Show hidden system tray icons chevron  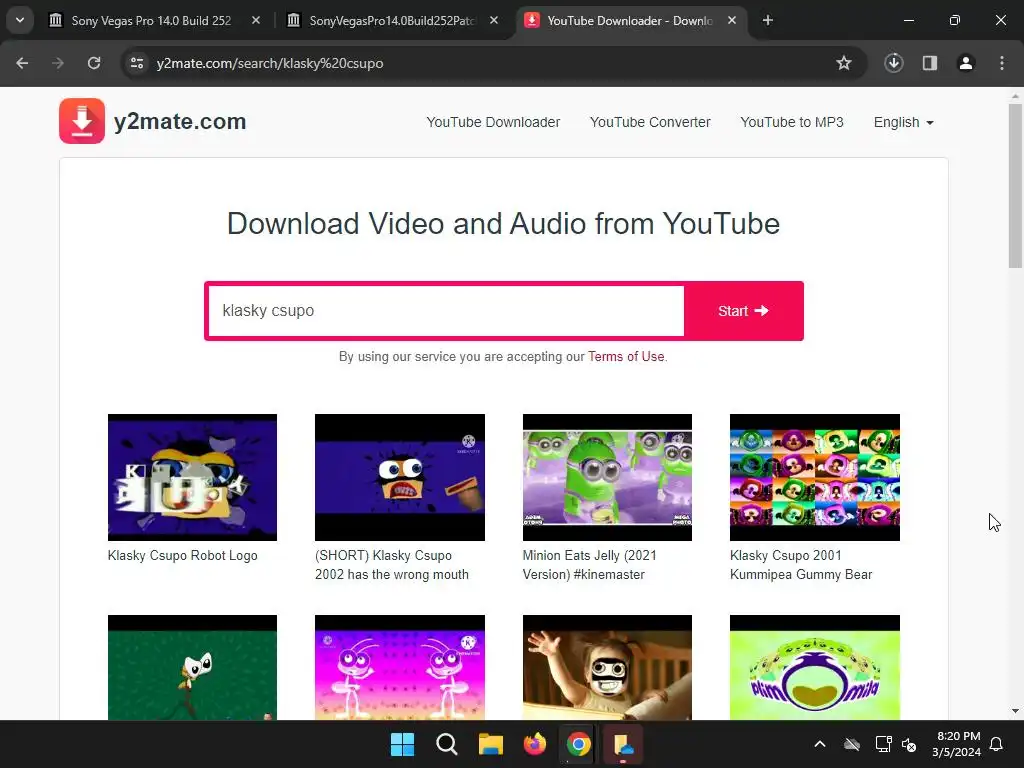(x=820, y=744)
